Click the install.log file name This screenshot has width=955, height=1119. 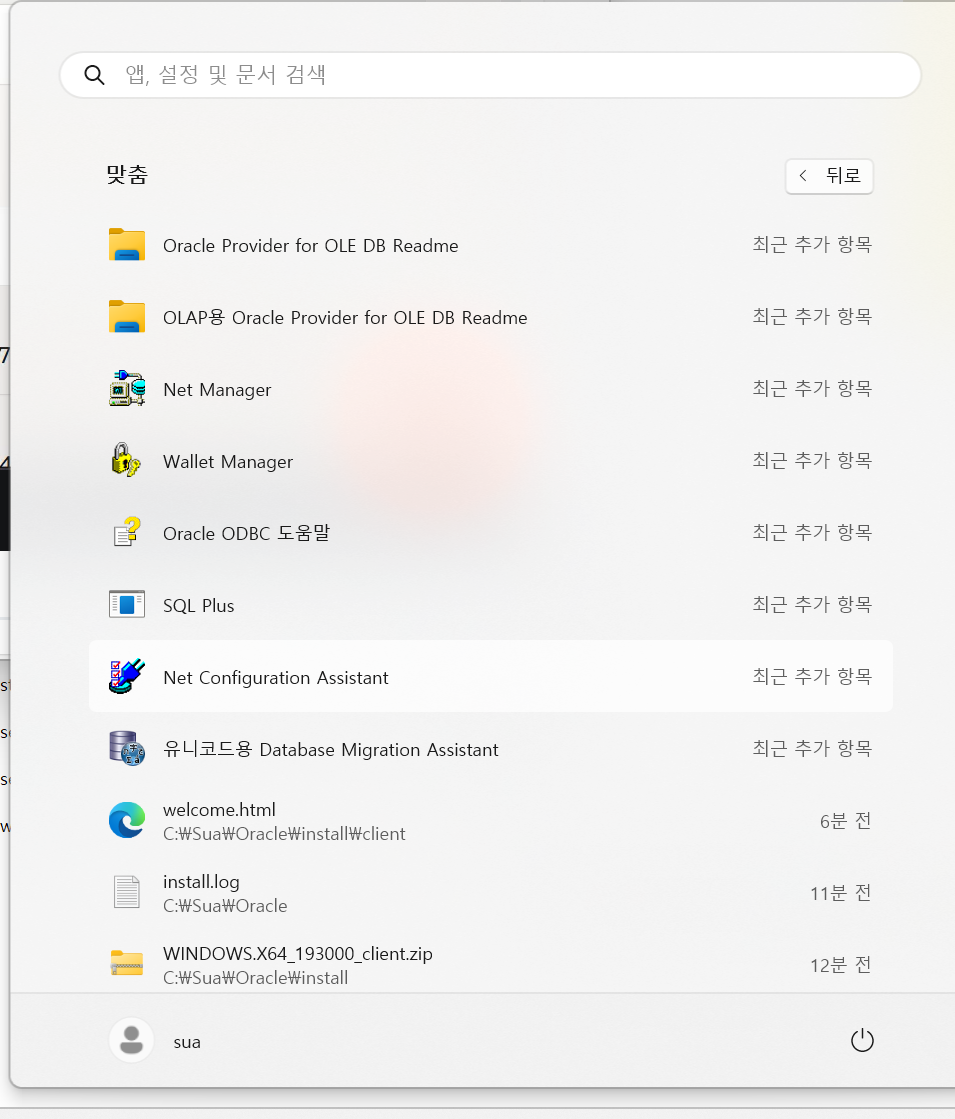pyautogui.click(x=201, y=882)
